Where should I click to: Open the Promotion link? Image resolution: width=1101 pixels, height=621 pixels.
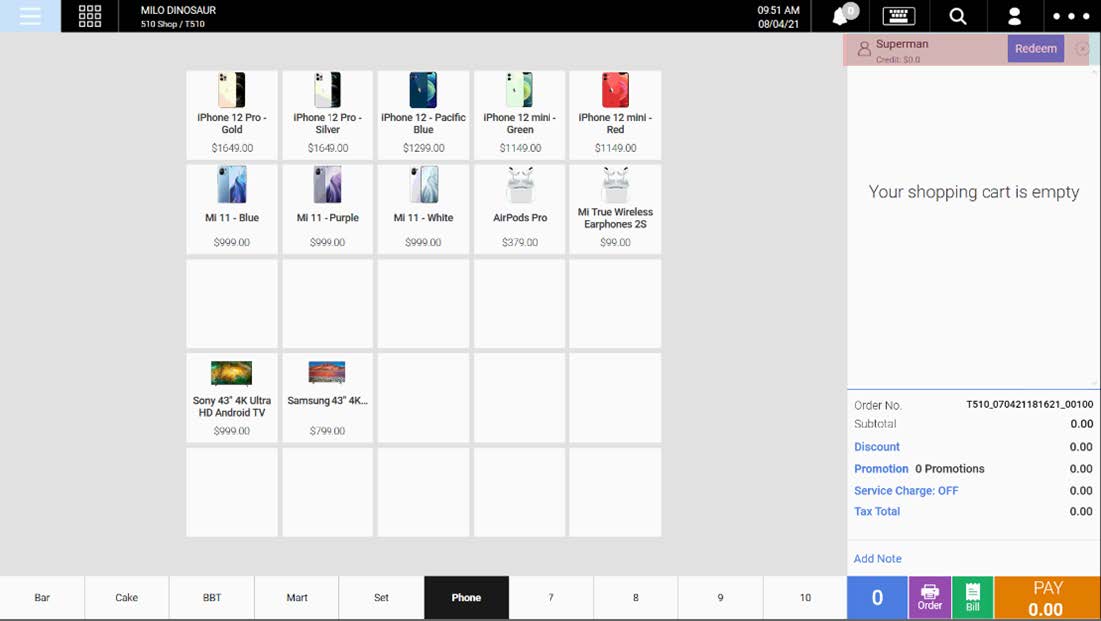(x=881, y=469)
